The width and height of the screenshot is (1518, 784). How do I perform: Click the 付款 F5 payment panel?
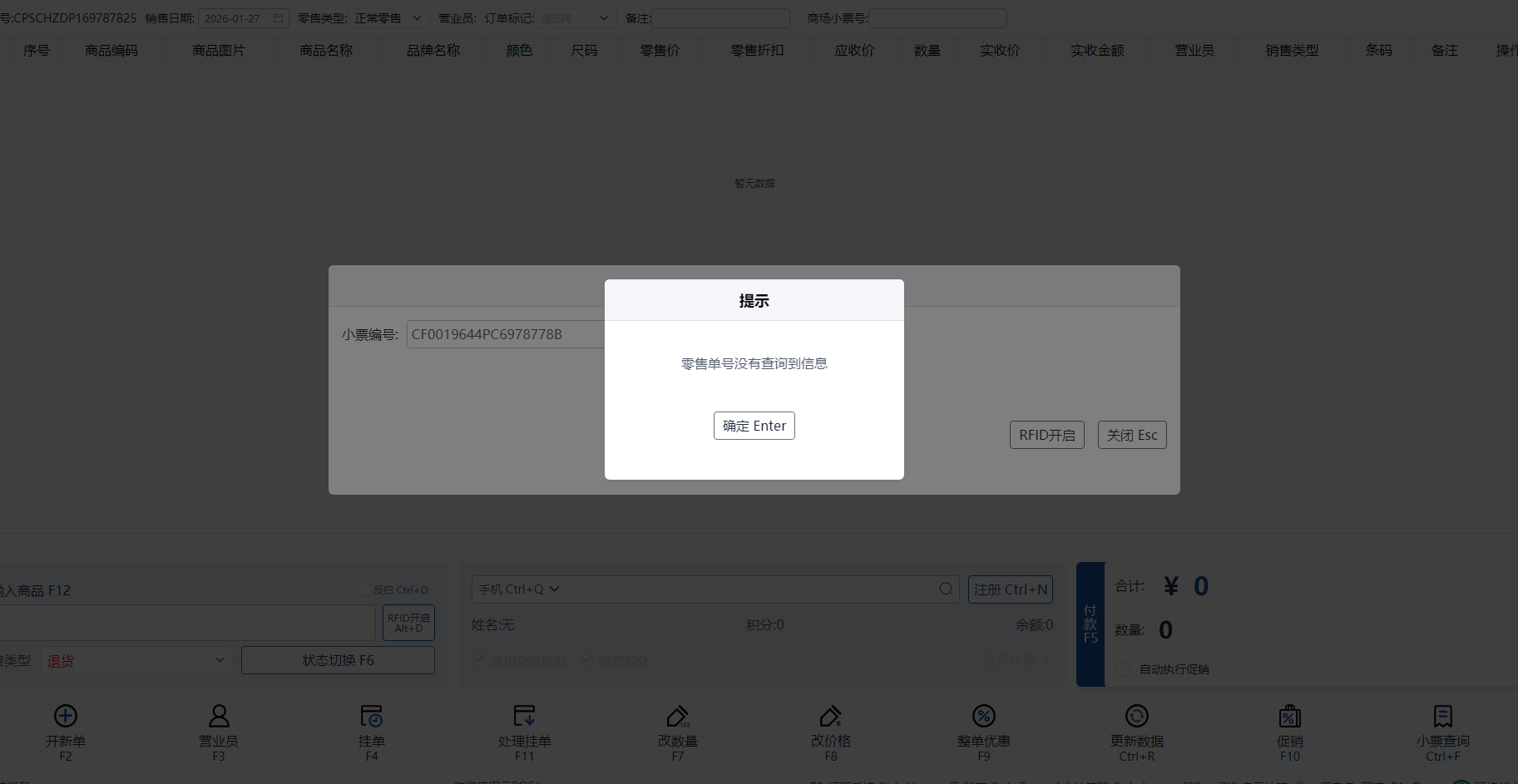click(x=1090, y=624)
